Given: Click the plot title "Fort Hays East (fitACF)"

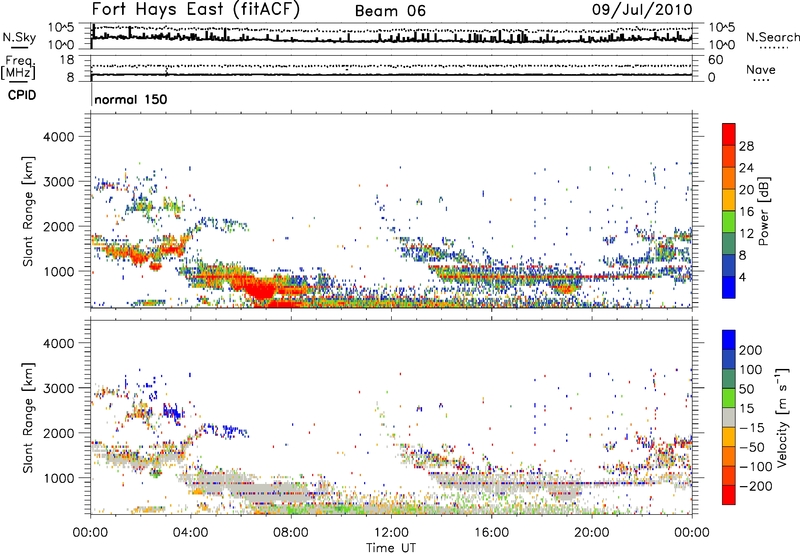Looking at the screenshot, I should click(x=195, y=10).
